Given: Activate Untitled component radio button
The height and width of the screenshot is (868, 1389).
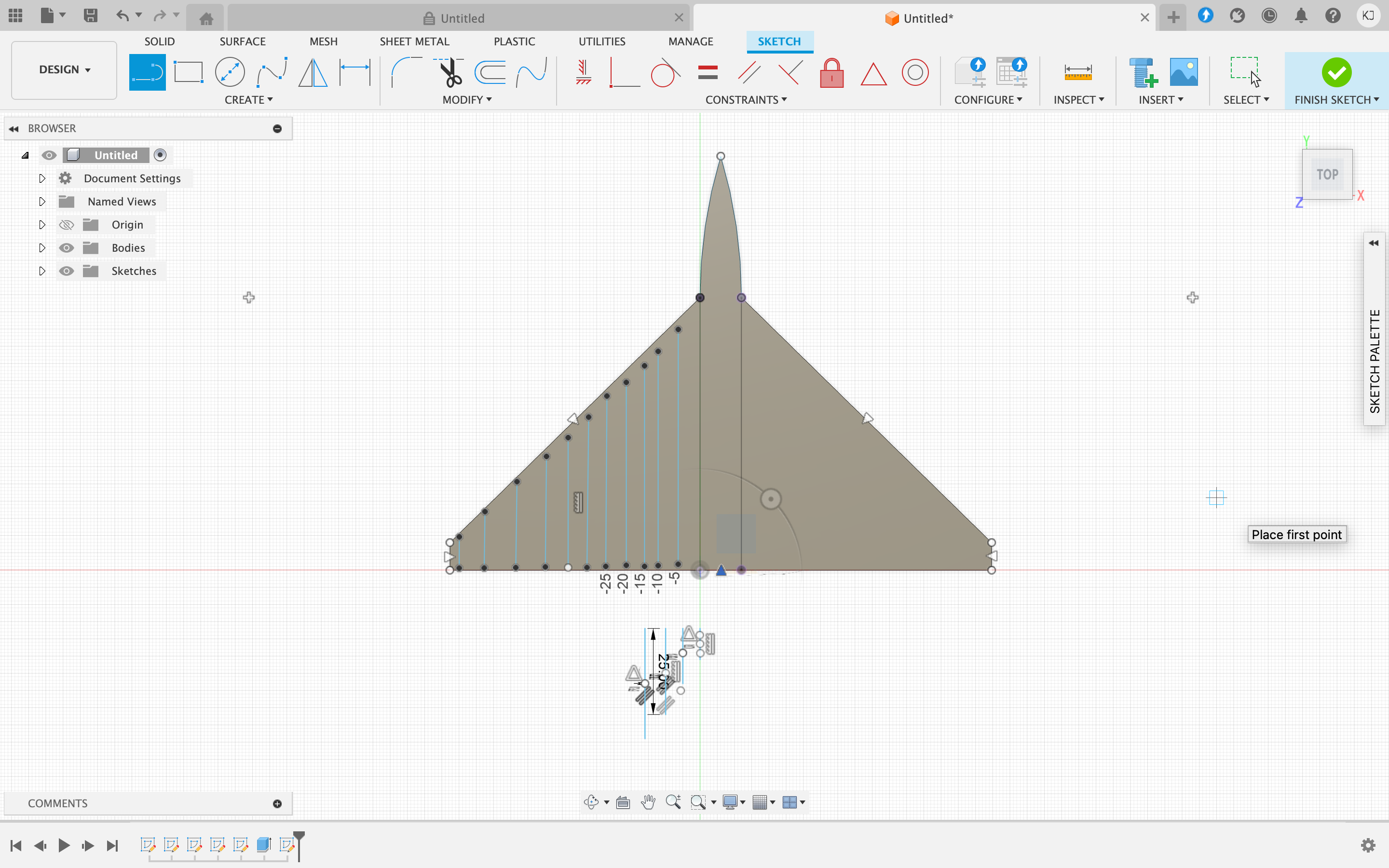Looking at the screenshot, I should (160, 155).
